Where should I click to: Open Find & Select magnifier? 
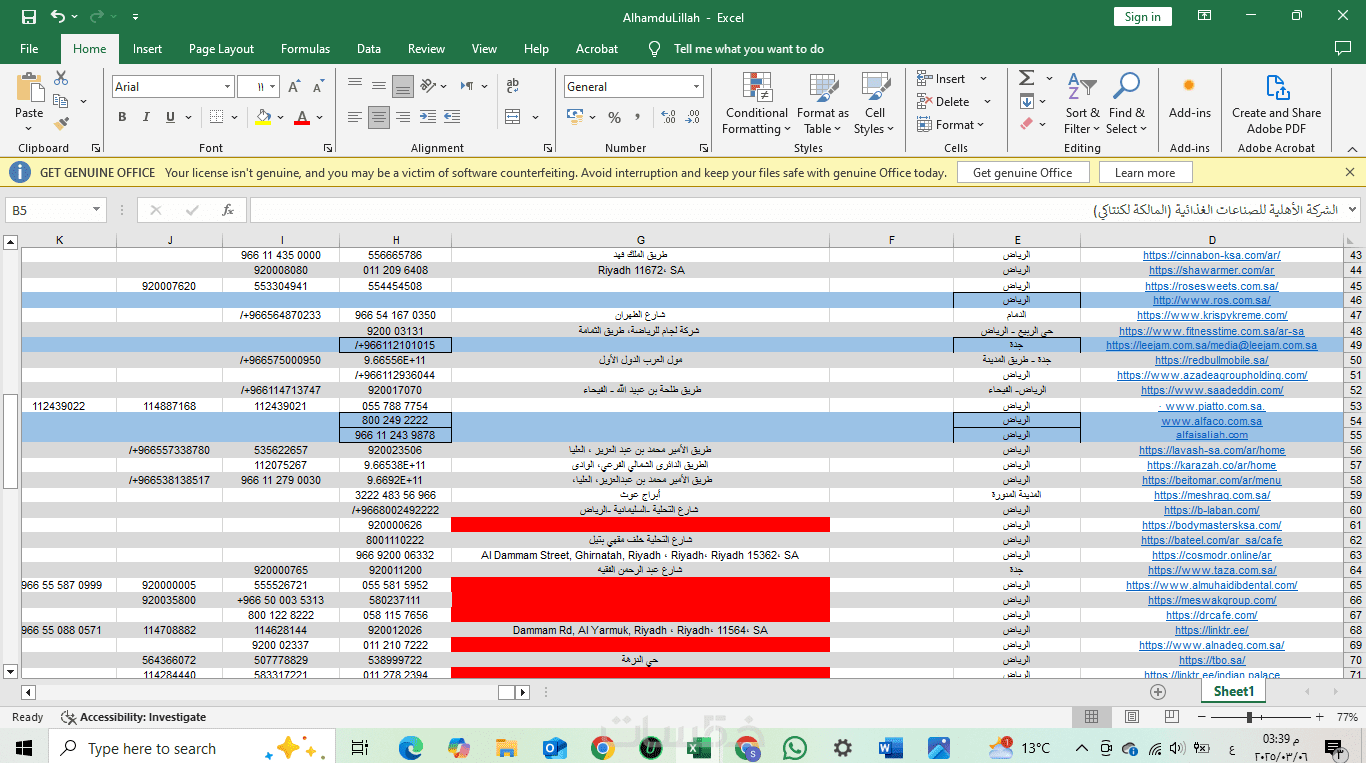coord(1126,103)
